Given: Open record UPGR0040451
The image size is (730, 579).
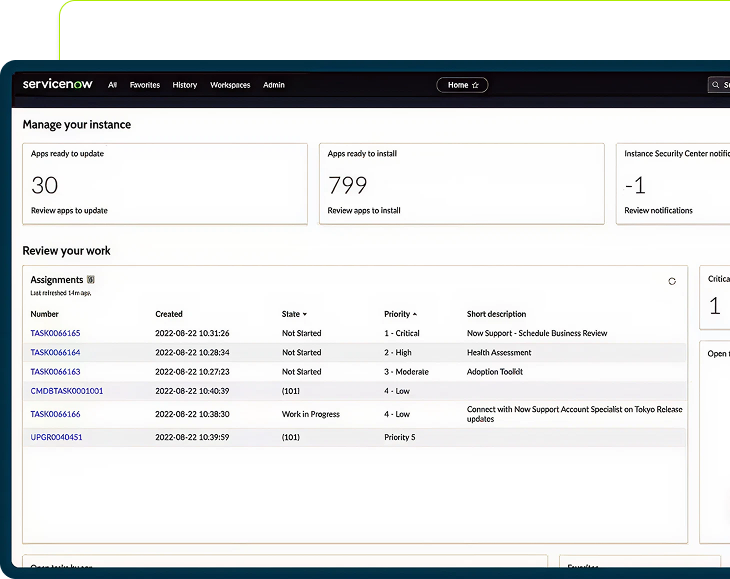Looking at the screenshot, I should click(56, 437).
